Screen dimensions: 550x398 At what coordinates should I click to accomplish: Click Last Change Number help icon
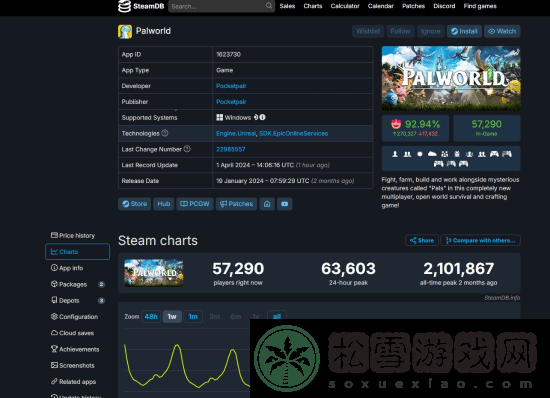(187, 149)
